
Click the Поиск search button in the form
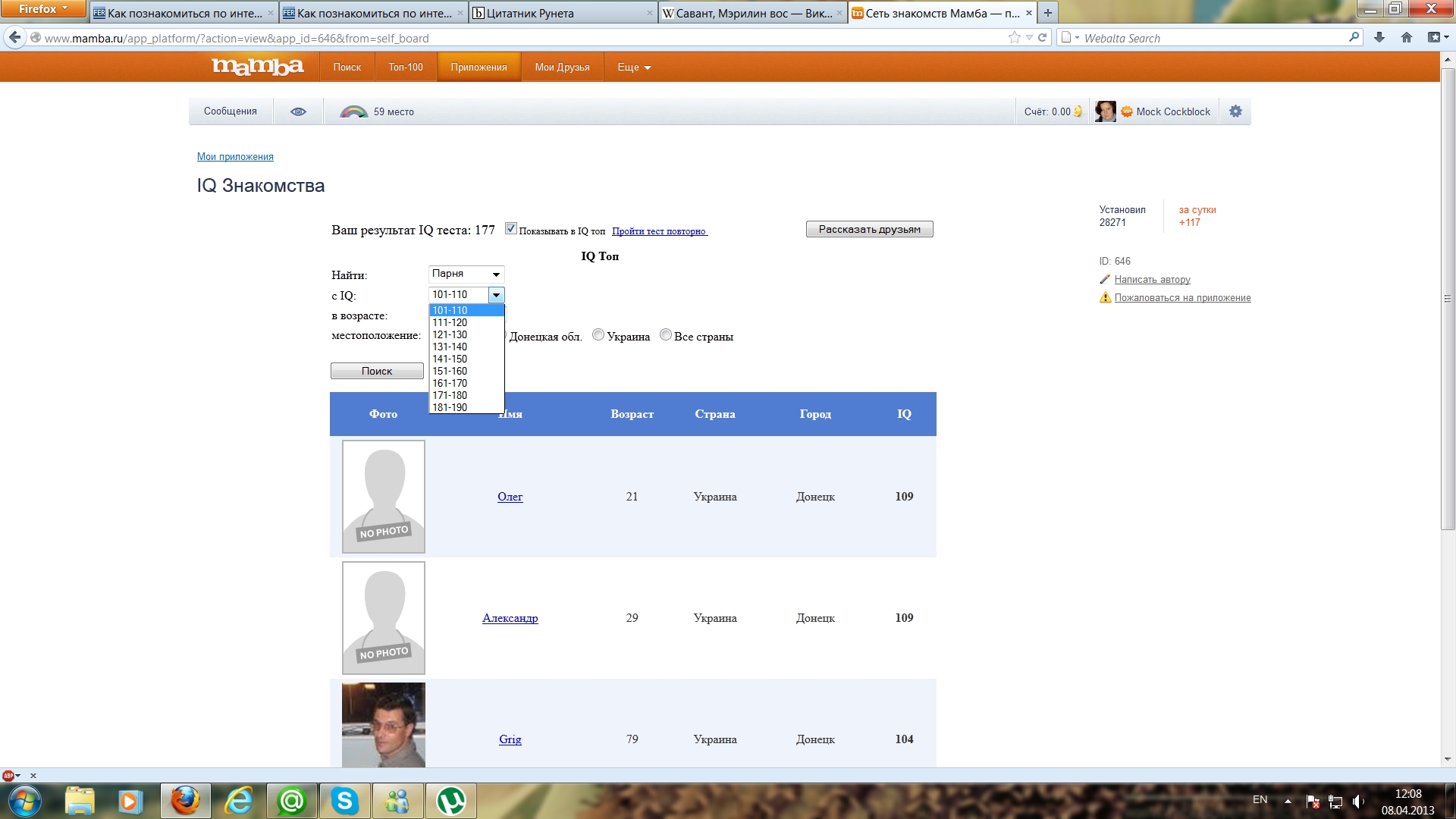coord(377,371)
